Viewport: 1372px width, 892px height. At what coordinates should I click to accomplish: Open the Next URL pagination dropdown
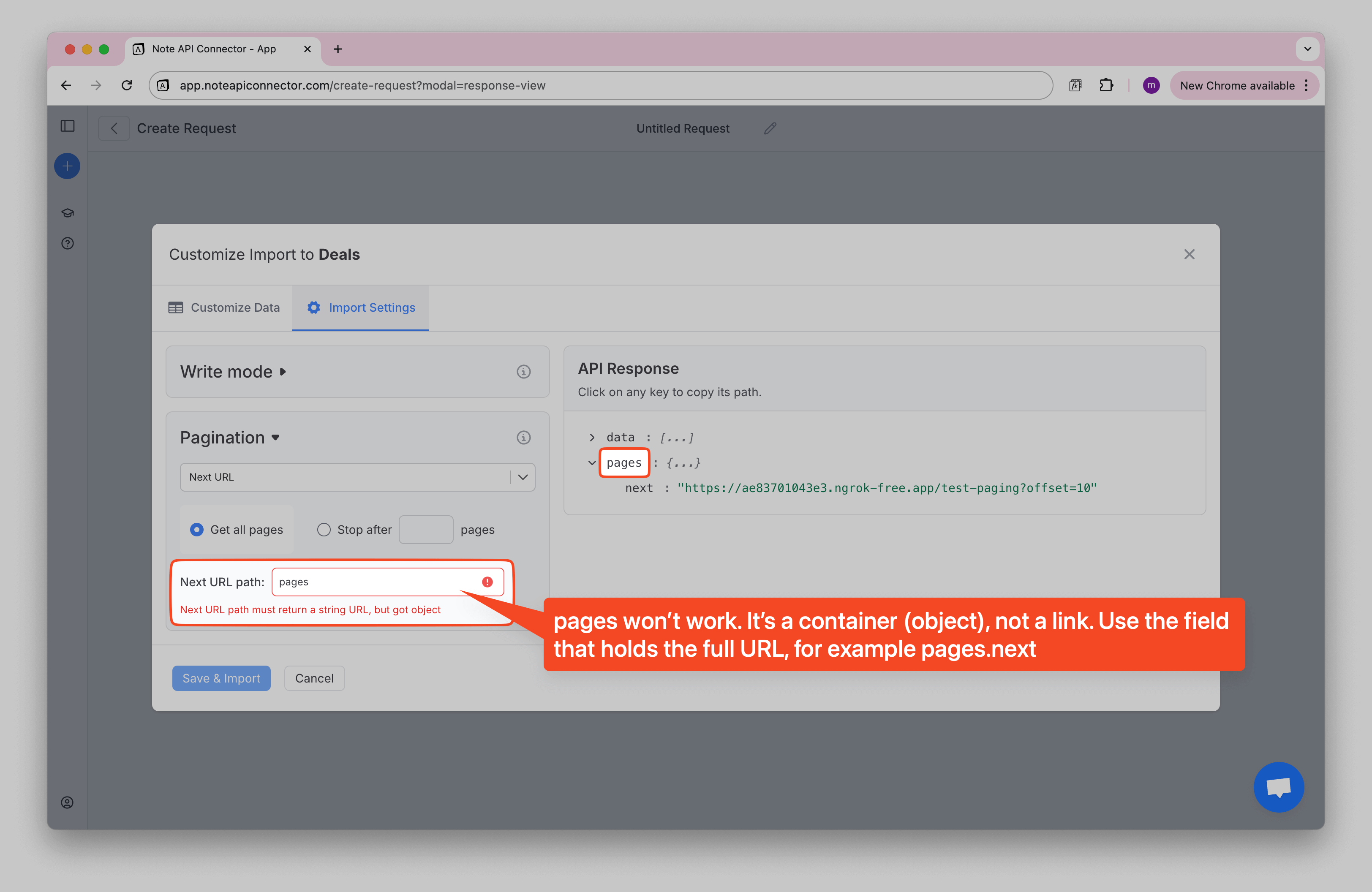click(x=522, y=476)
